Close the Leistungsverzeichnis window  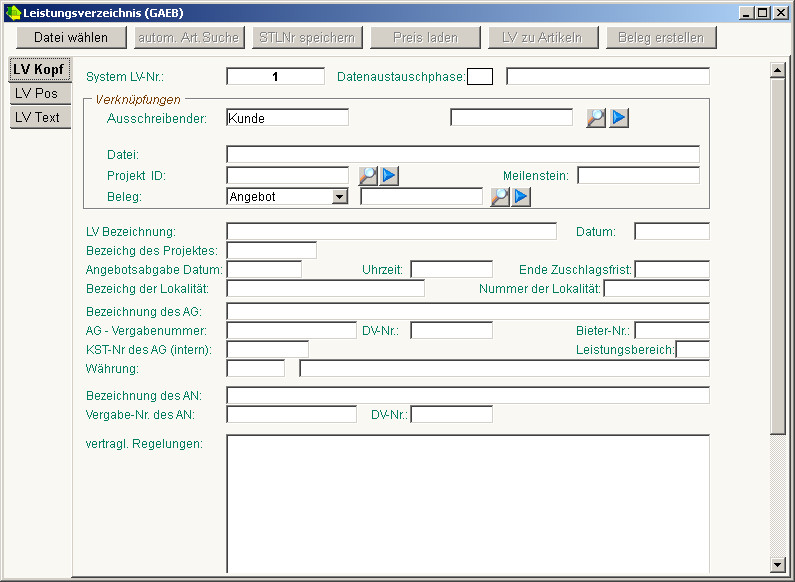coord(781,13)
